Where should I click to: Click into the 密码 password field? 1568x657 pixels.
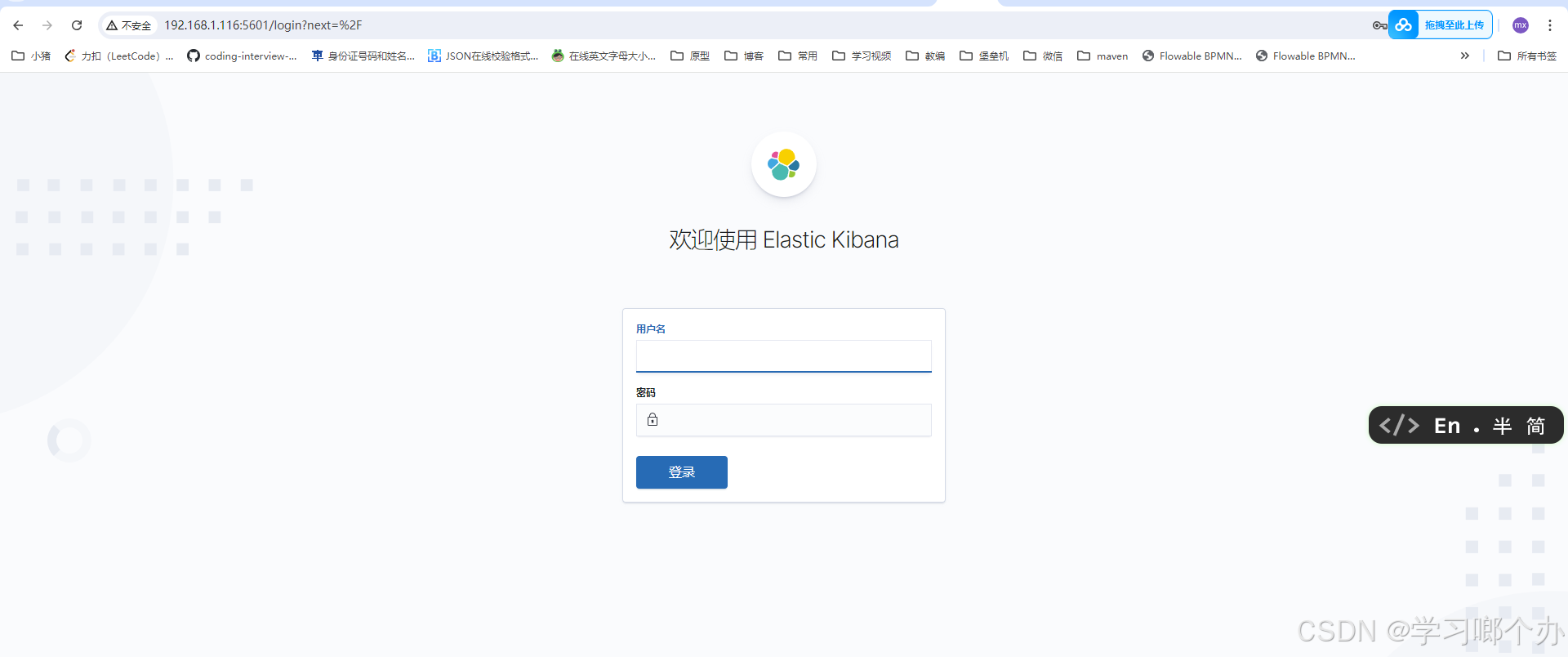click(x=783, y=420)
